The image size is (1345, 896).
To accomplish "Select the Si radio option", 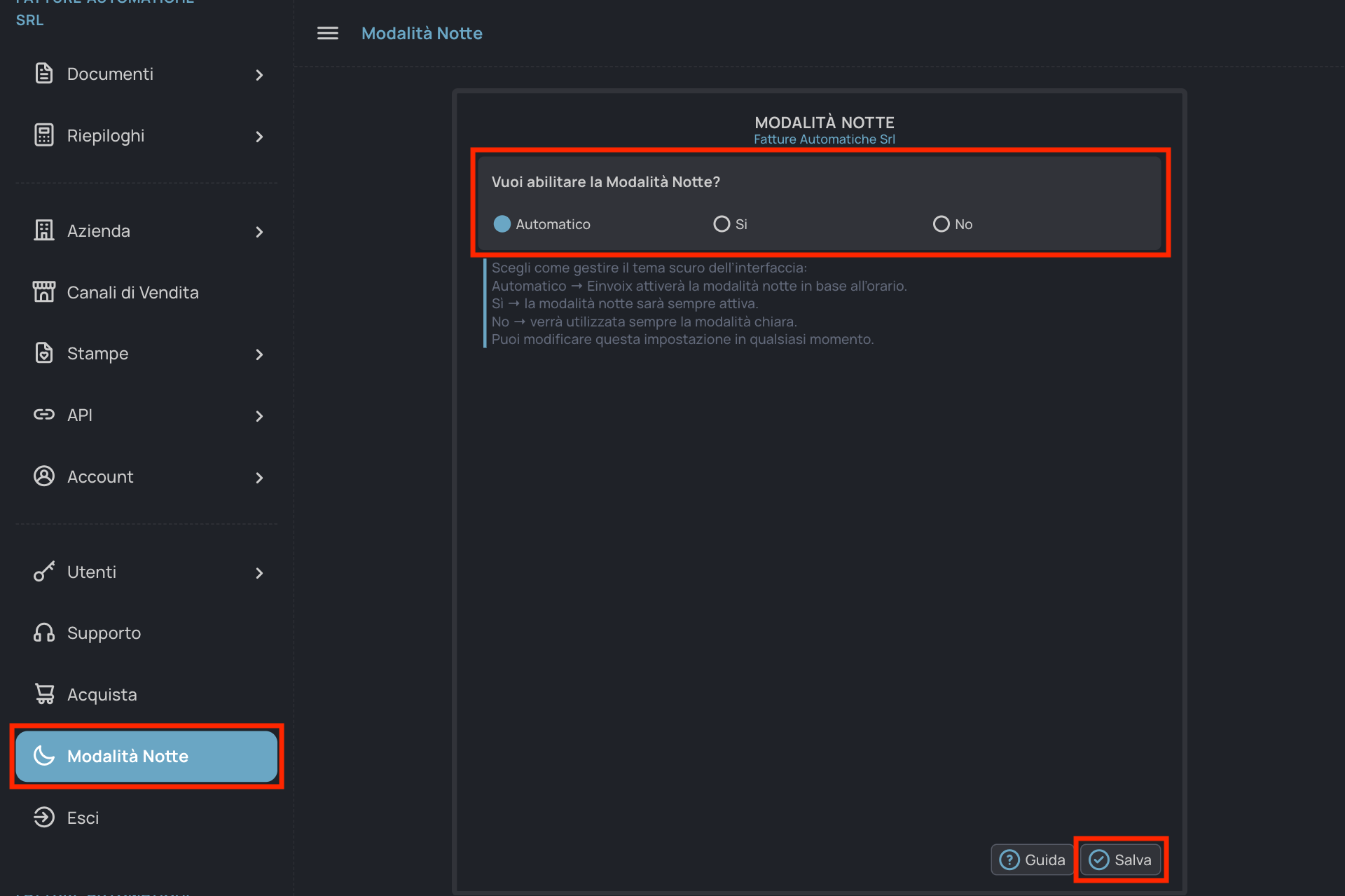I will (x=721, y=224).
